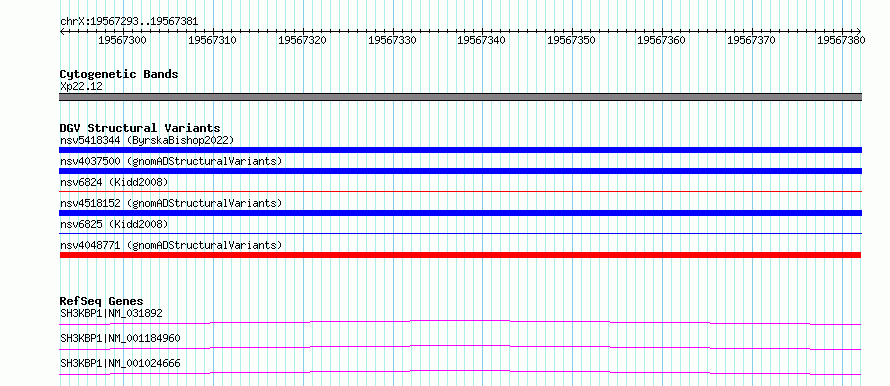Click the gray Xp22.12 cytogenetic band bar
The width and height of the screenshot is (890, 386).
coord(460,97)
